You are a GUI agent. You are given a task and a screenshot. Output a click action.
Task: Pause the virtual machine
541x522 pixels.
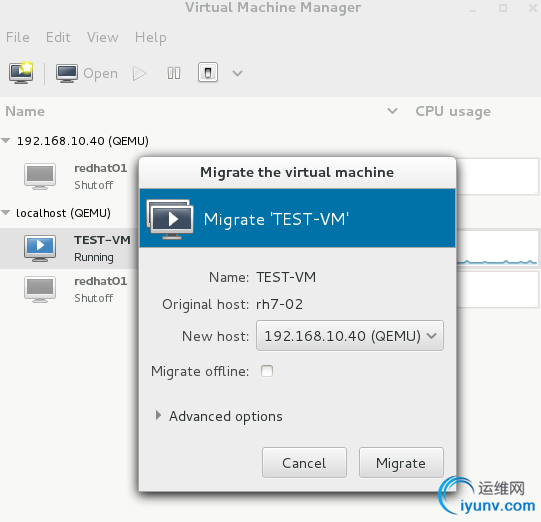(x=174, y=73)
